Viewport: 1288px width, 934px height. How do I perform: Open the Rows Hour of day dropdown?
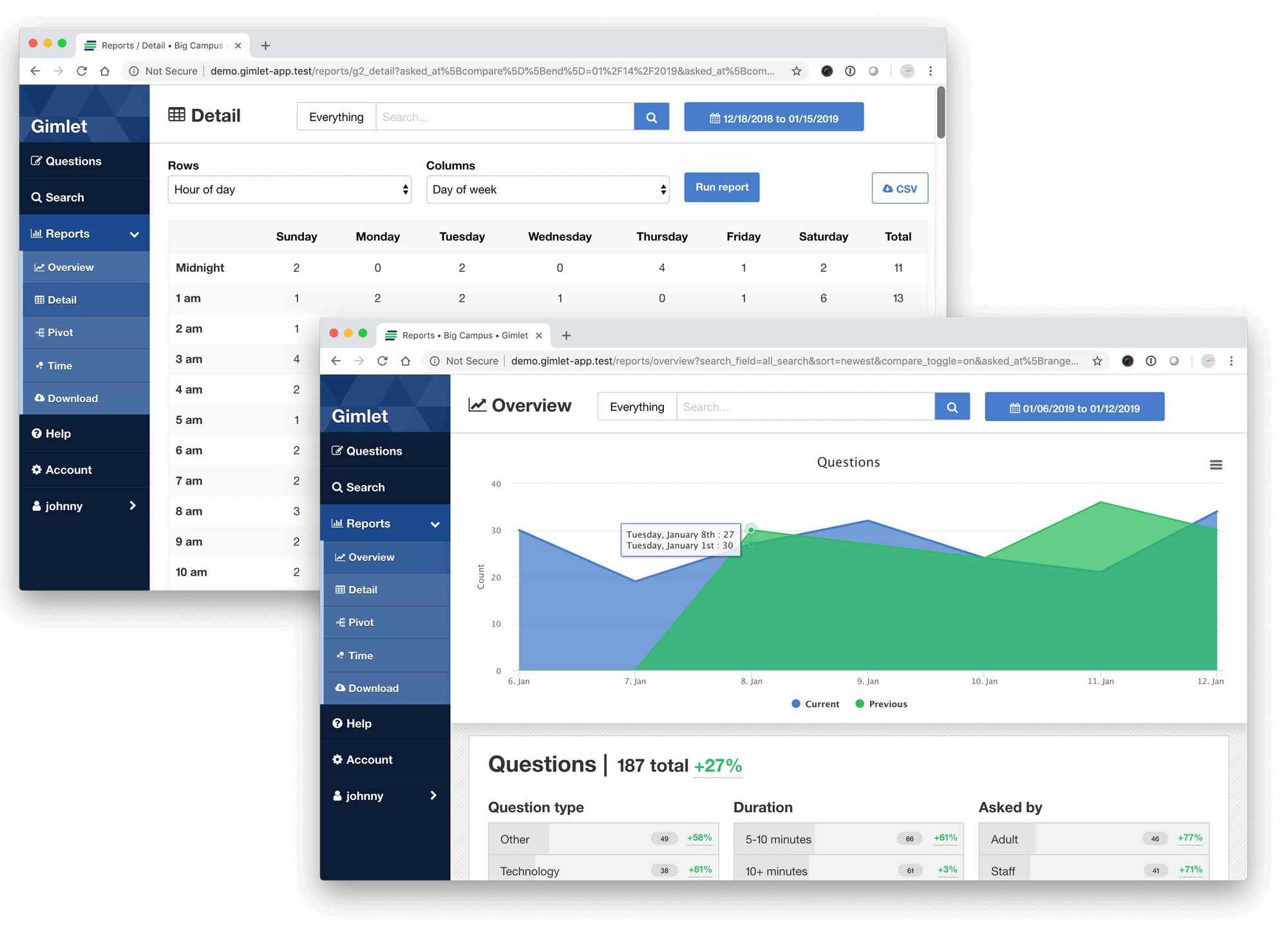click(289, 189)
